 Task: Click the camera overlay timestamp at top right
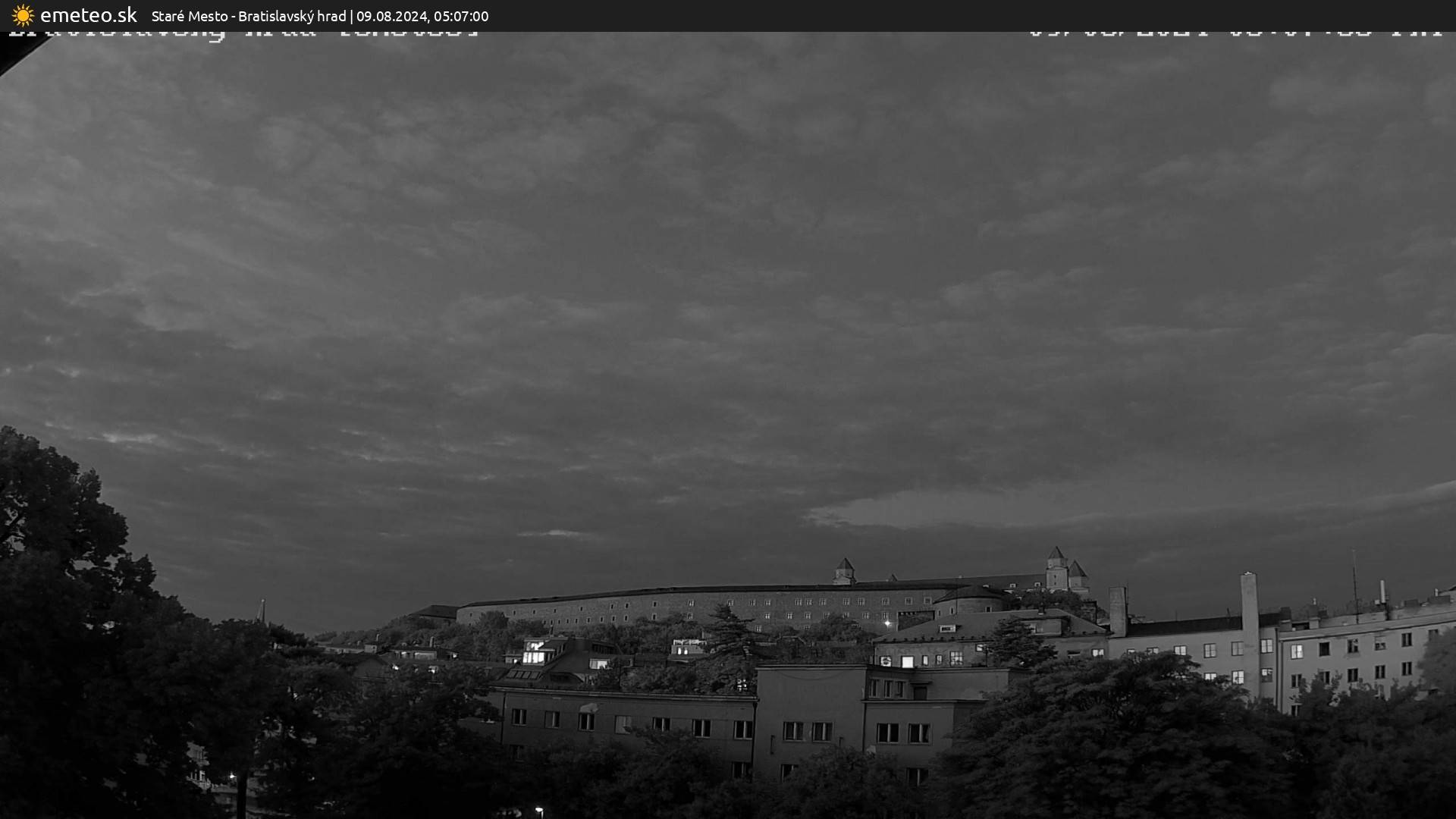pos(1235,33)
